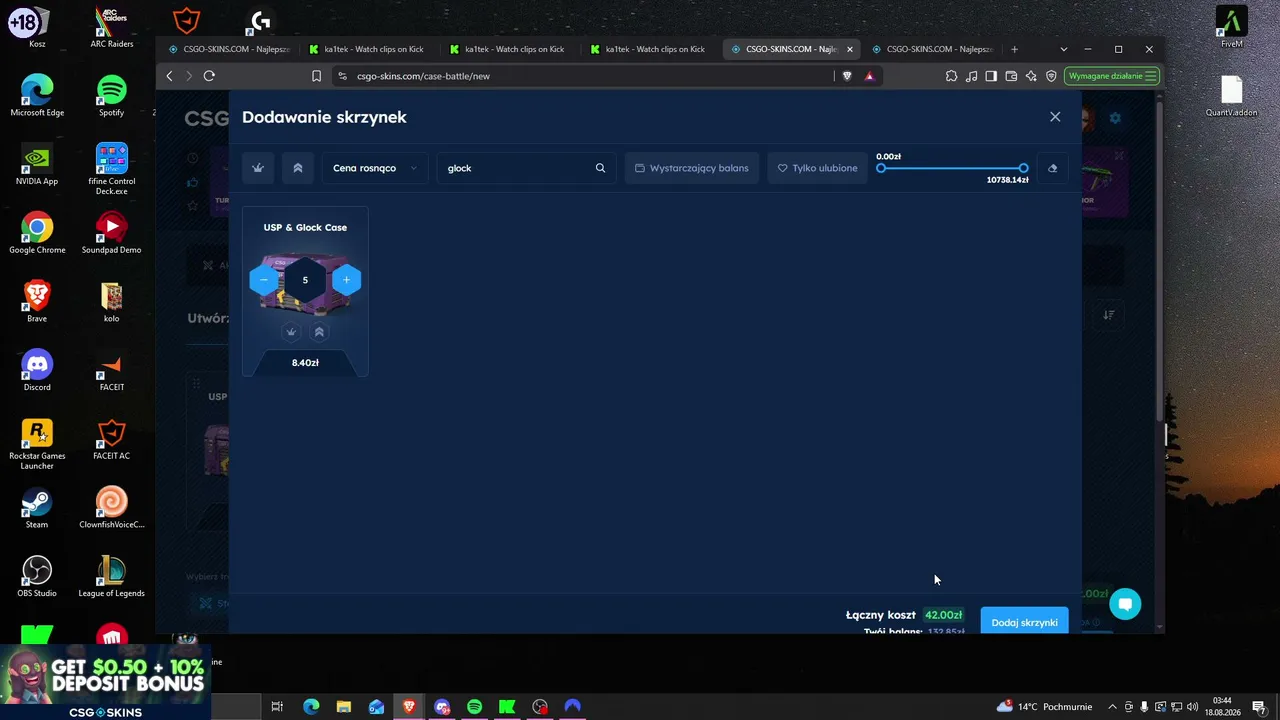Open the 'Cena rosnąco' sort dropdown
1280x720 pixels.
(x=375, y=168)
